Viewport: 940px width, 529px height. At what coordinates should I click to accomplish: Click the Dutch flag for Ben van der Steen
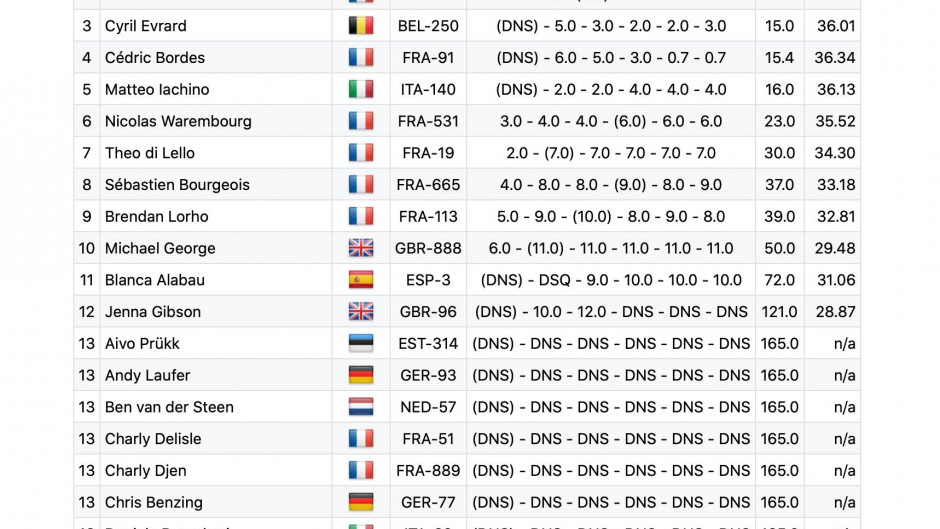click(361, 407)
